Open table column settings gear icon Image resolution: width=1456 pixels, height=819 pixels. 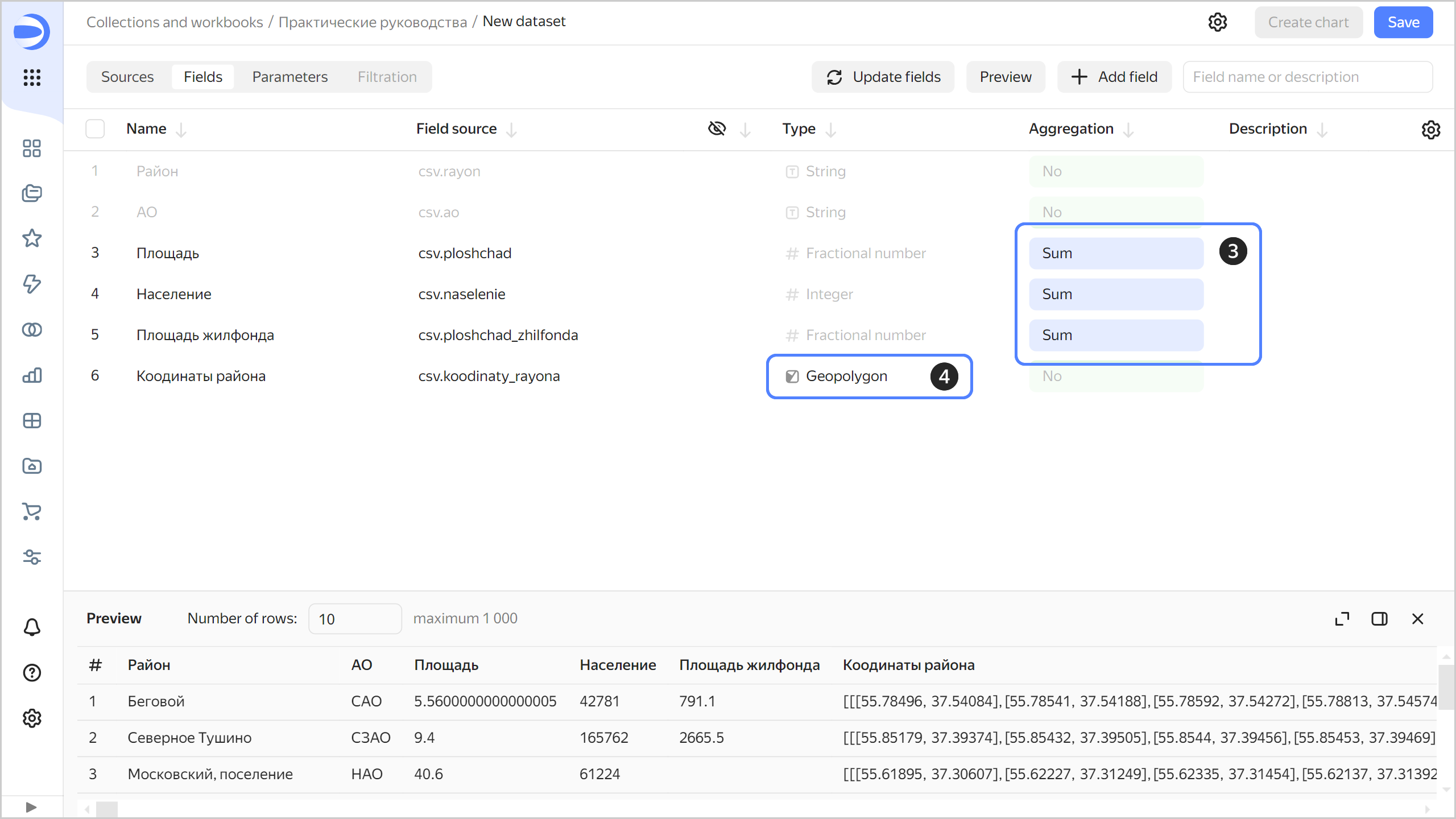point(1430,130)
